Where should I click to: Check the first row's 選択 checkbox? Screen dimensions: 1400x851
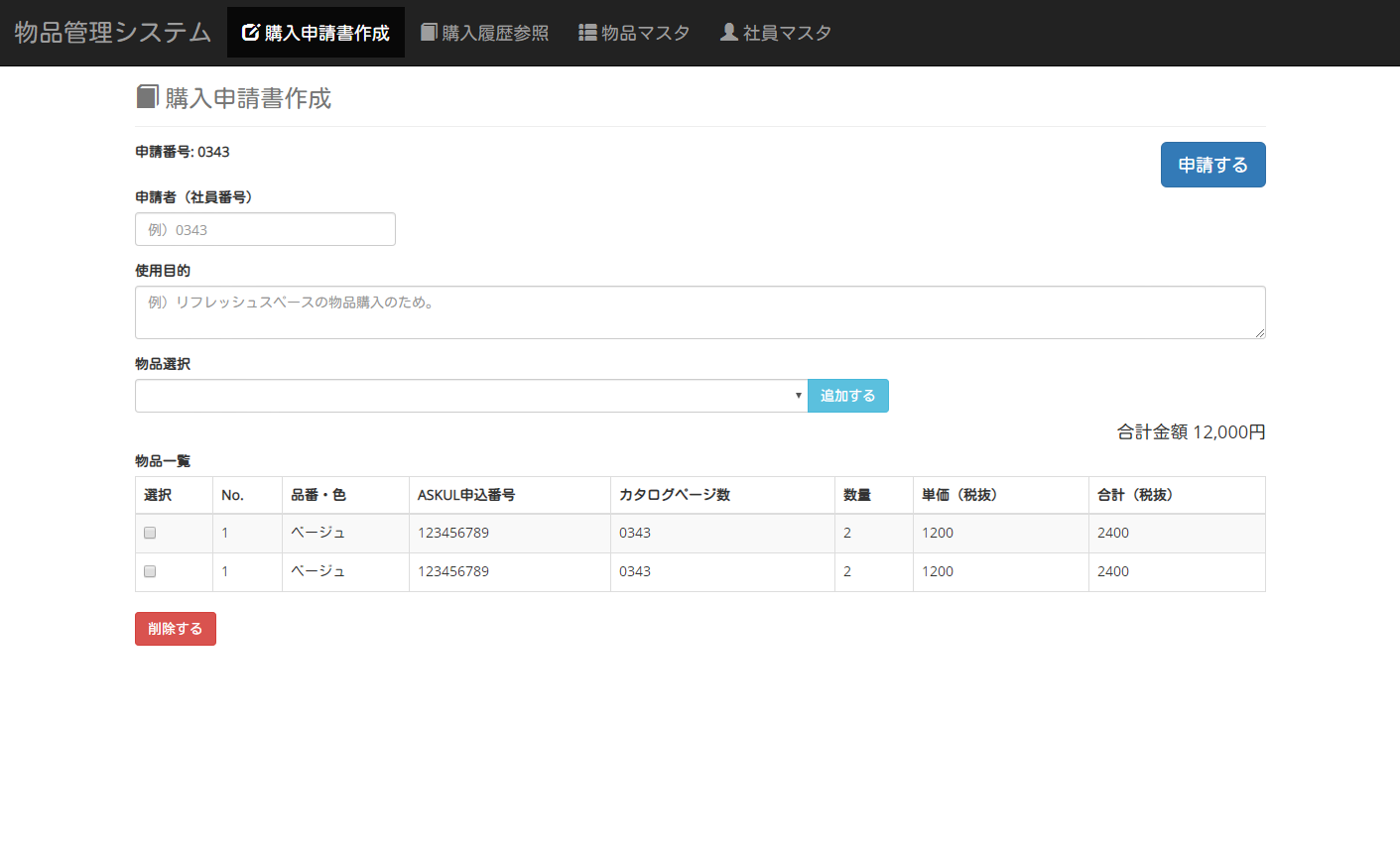(x=150, y=533)
